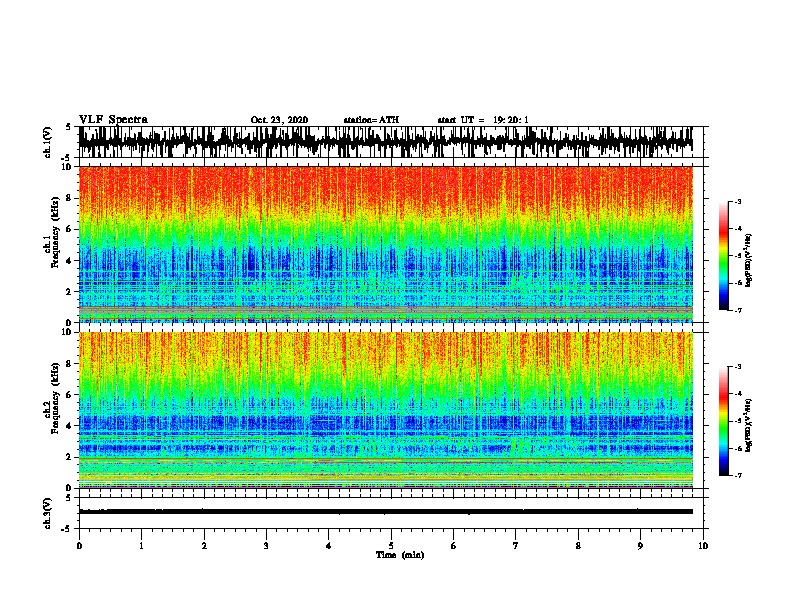792x612 pixels.
Task: Click time axis tick label "8"
Action: (x=578, y=546)
